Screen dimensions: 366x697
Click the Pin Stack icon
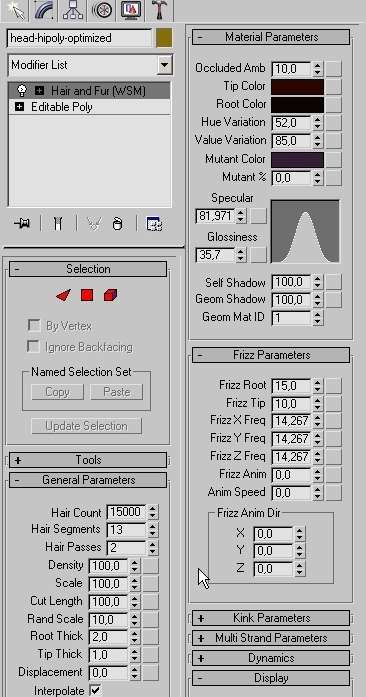pos(23,224)
